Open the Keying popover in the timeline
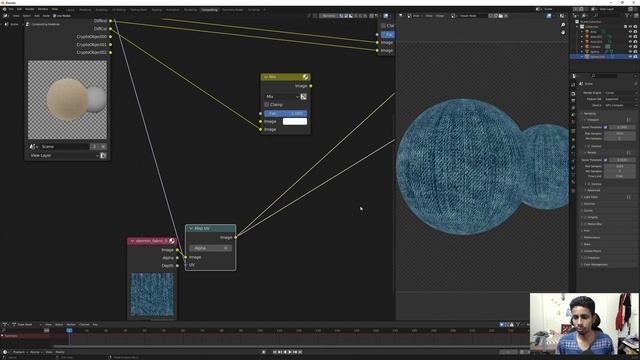Viewport: 640px width, 360px height. (x=35, y=352)
